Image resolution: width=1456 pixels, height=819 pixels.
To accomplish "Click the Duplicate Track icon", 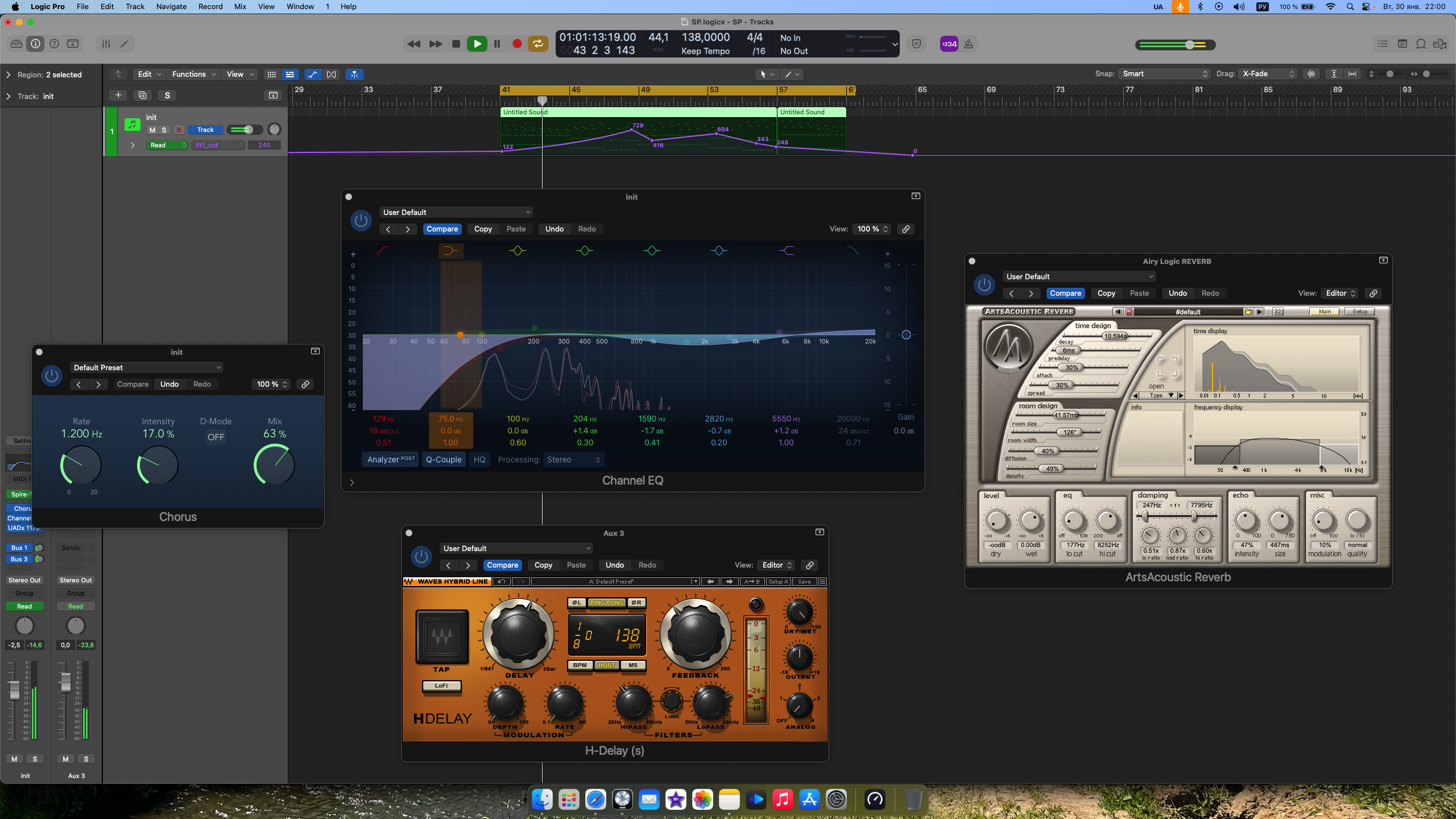I will [143, 95].
